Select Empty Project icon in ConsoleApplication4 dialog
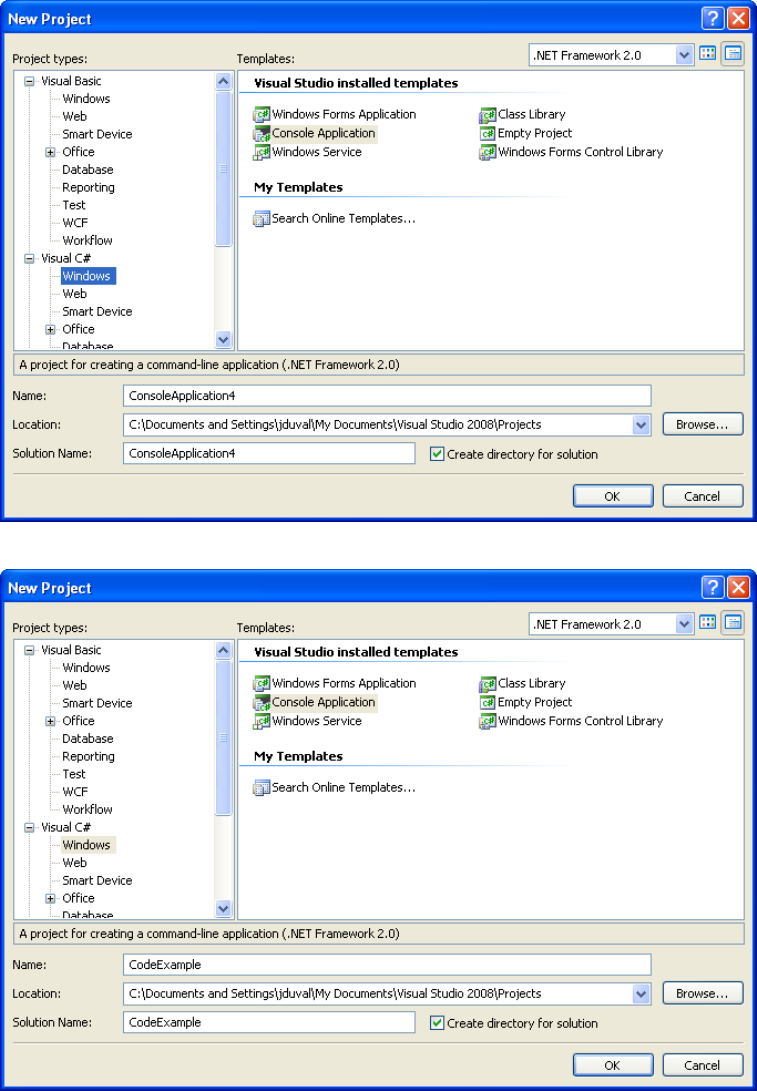757x1091 pixels. coord(488,134)
